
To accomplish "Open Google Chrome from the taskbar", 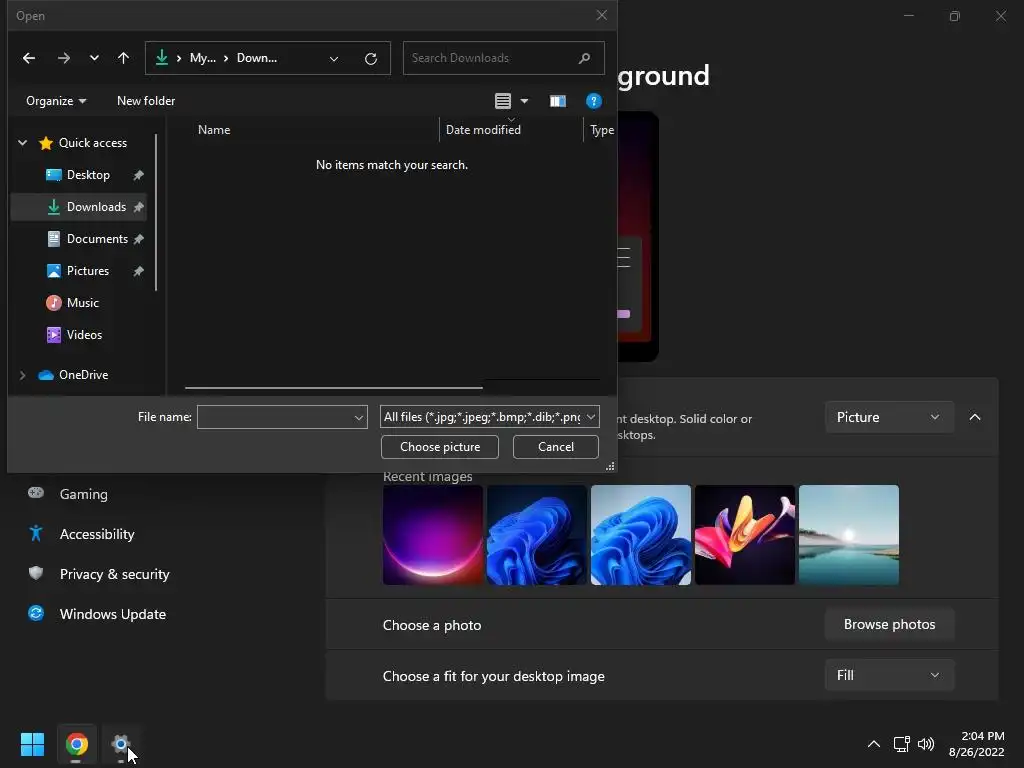I will (77, 744).
